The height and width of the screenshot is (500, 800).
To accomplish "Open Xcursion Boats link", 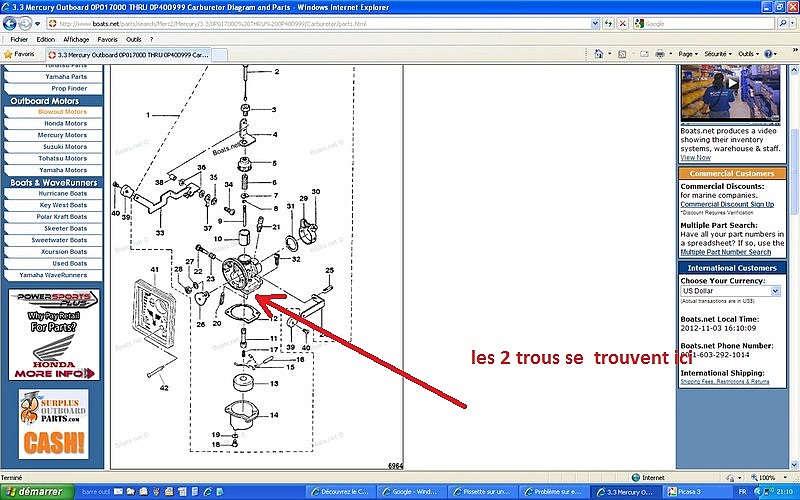I will 64,252.
